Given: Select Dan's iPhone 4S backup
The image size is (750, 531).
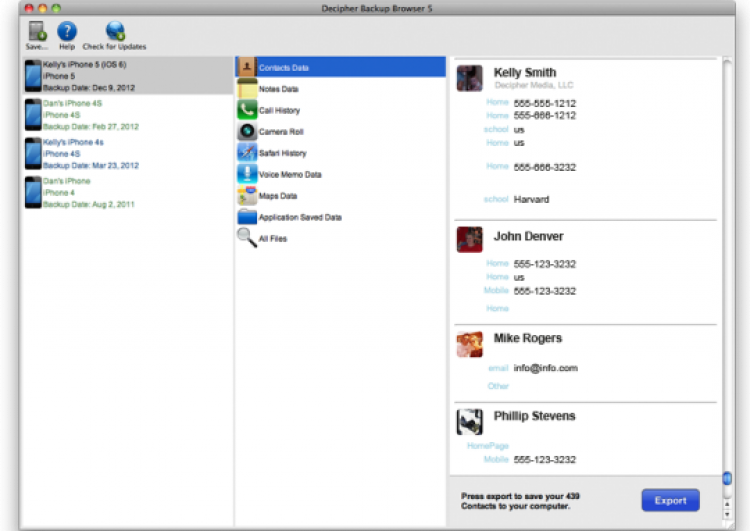Looking at the screenshot, I should click(128, 115).
